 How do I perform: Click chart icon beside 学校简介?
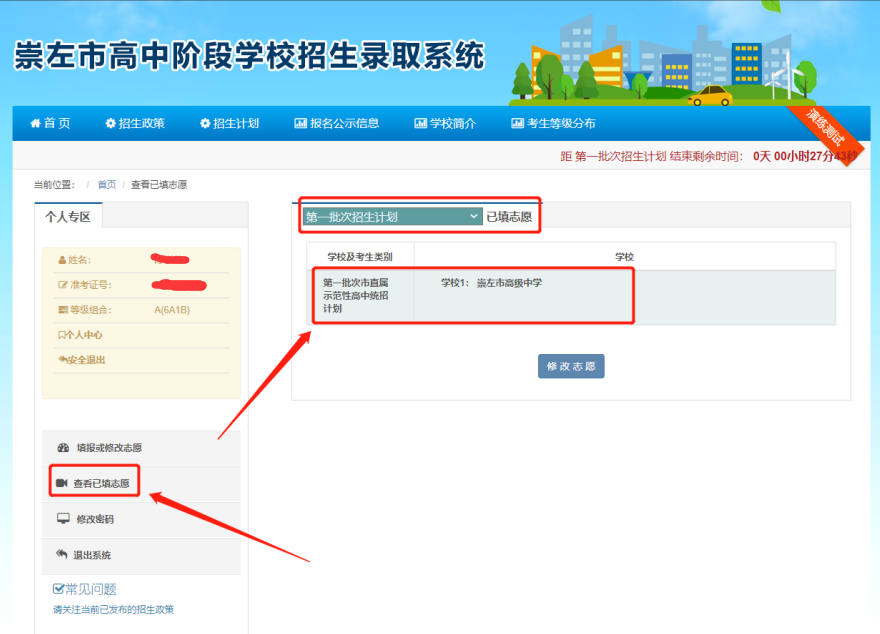(x=420, y=124)
